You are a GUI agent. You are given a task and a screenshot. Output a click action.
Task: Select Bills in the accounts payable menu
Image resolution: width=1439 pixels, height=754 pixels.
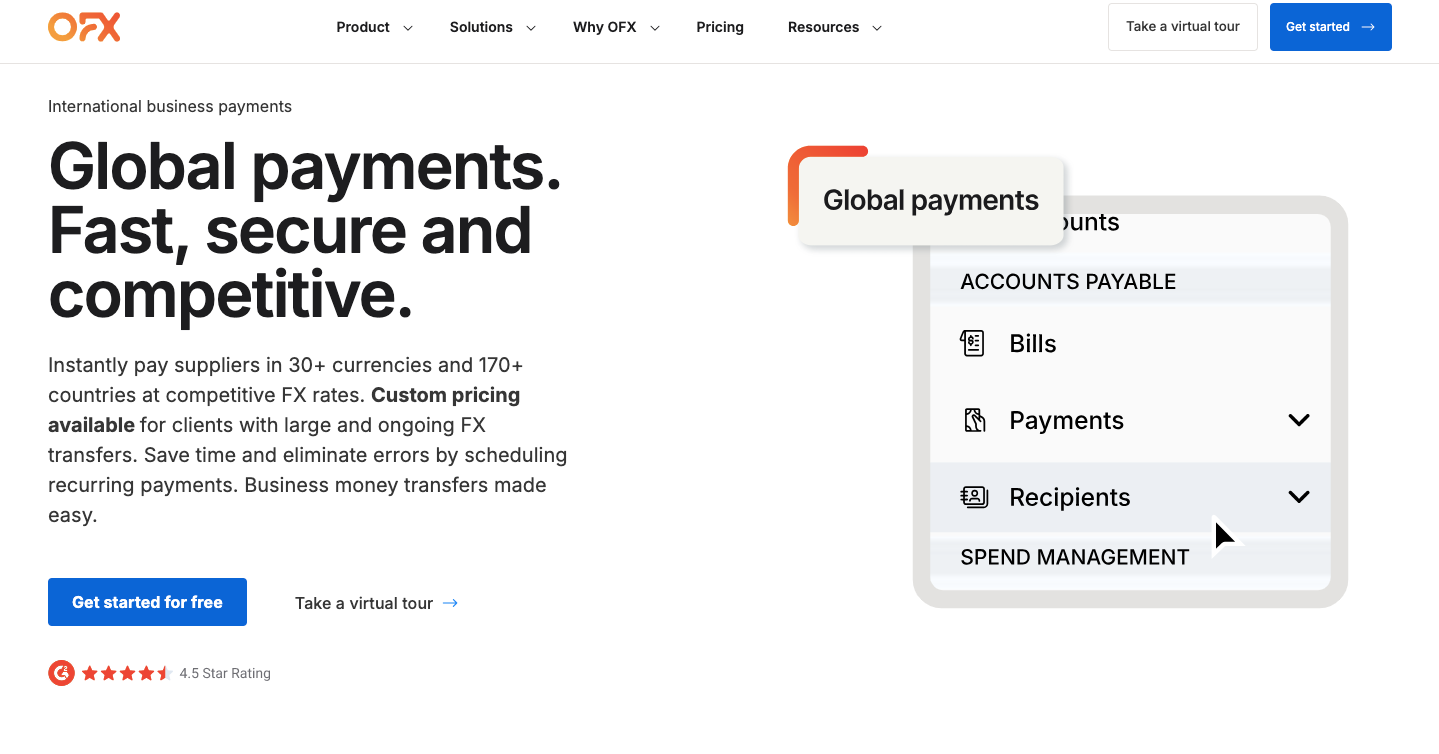tap(1130, 344)
